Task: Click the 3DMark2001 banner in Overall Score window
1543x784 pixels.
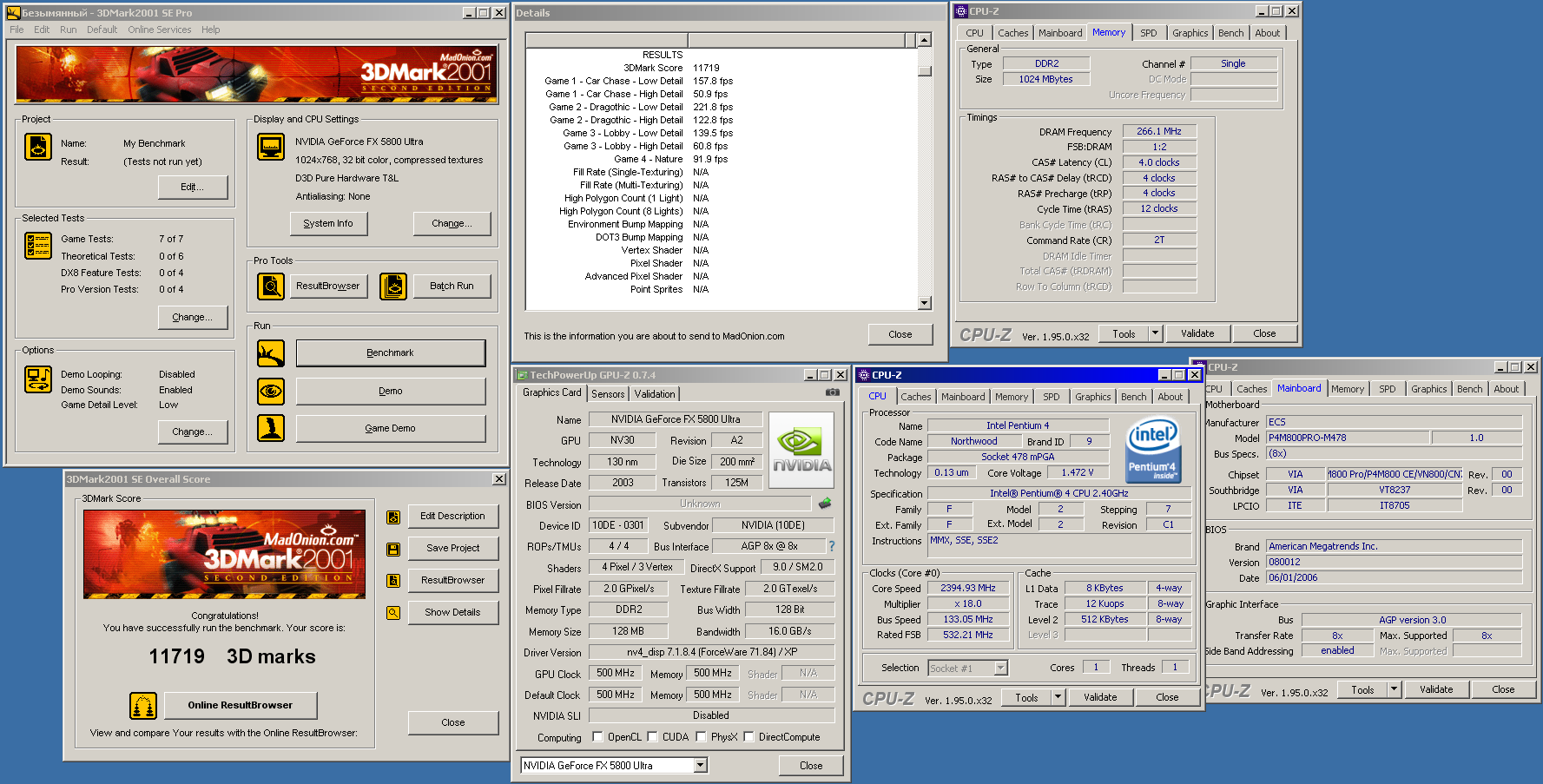Action: pyautogui.click(x=224, y=554)
